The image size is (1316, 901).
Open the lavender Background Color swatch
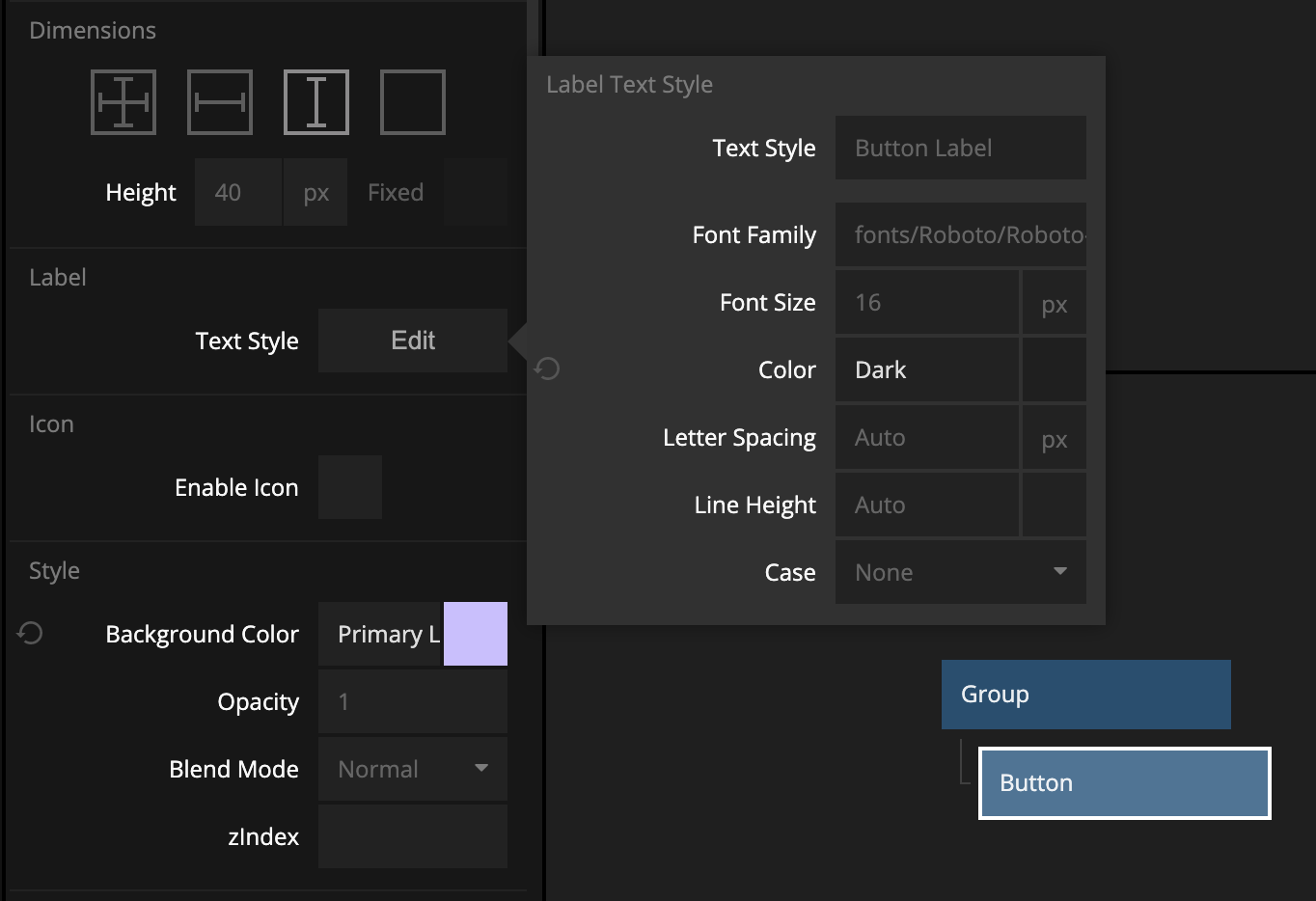[x=476, y=634]
